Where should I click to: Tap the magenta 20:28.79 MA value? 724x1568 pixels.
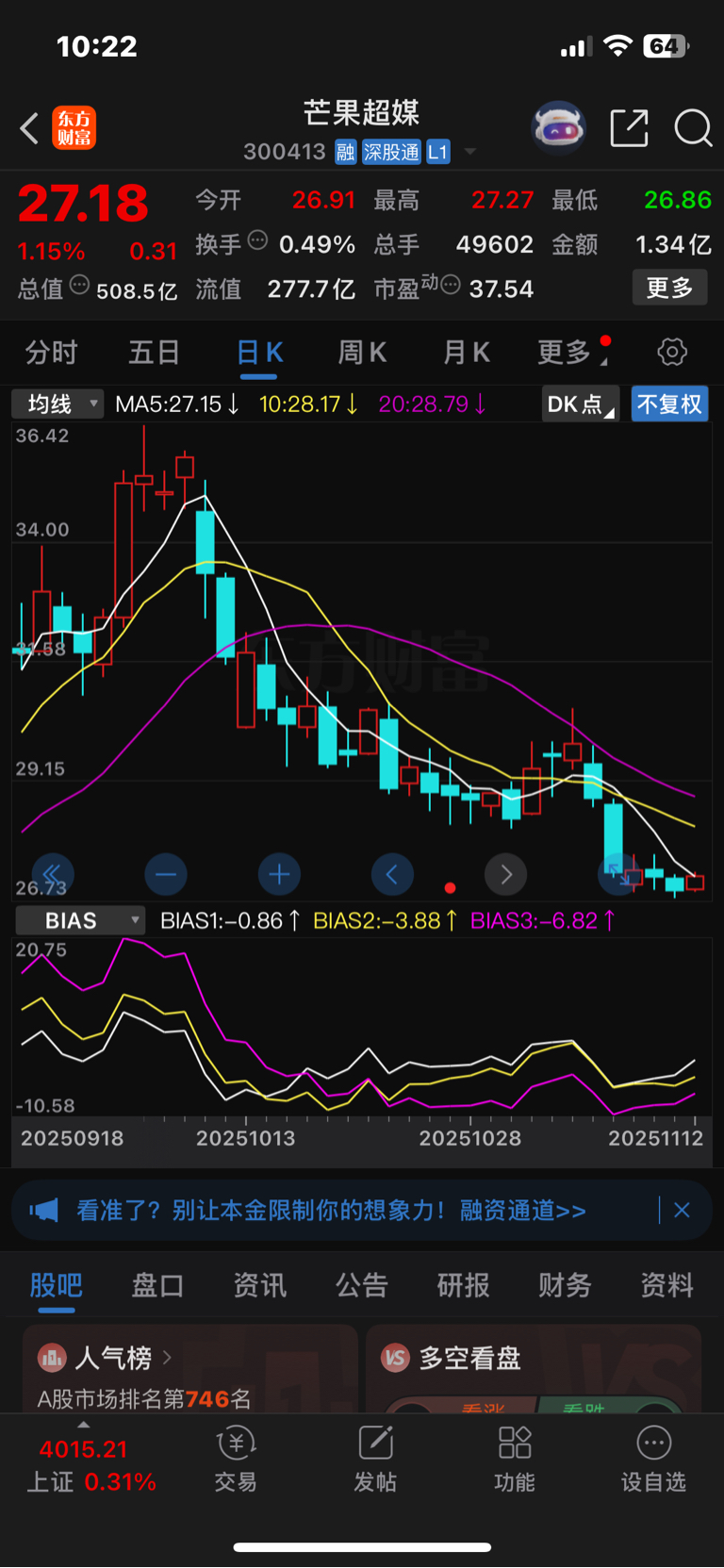tap(432, 404)
